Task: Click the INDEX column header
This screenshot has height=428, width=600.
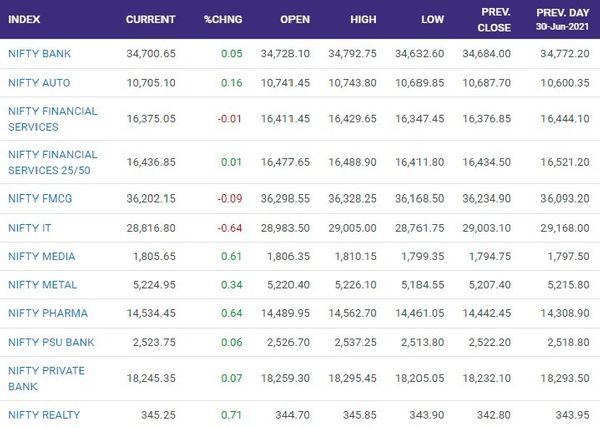Action: [24, 20]
